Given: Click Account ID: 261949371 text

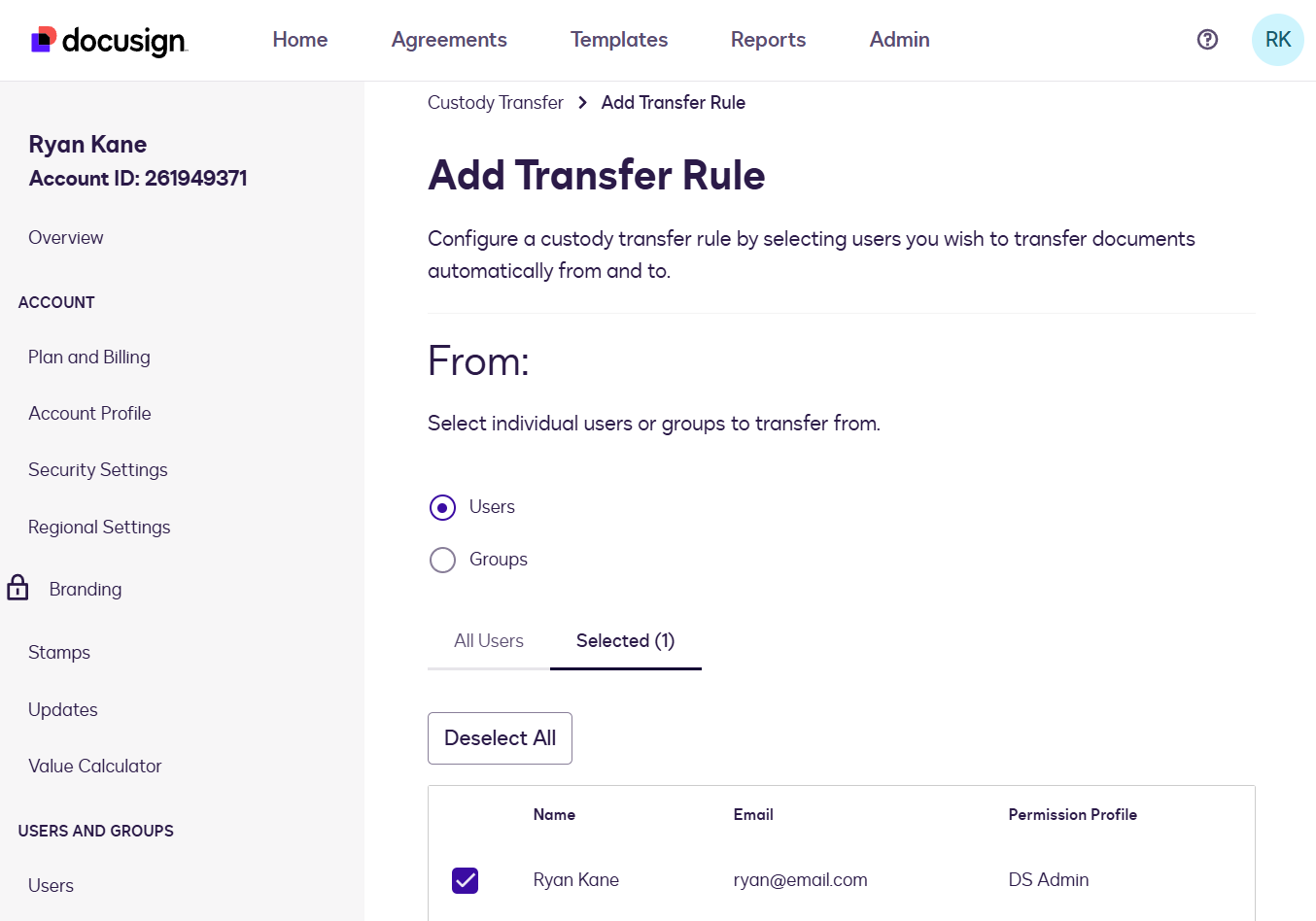Looking at the screenshot, I should (x=138, y=179).
